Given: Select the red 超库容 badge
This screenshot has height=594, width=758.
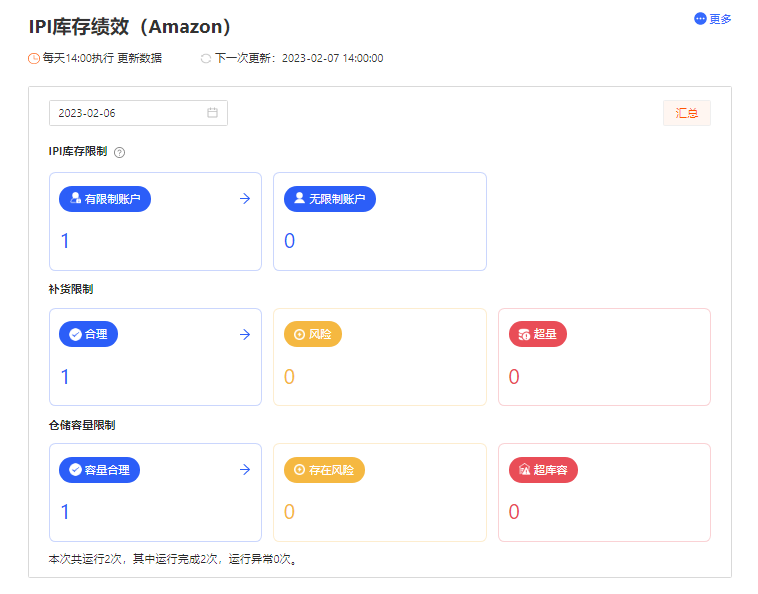Looking at the screenshot, I should [x=543, y=470].
